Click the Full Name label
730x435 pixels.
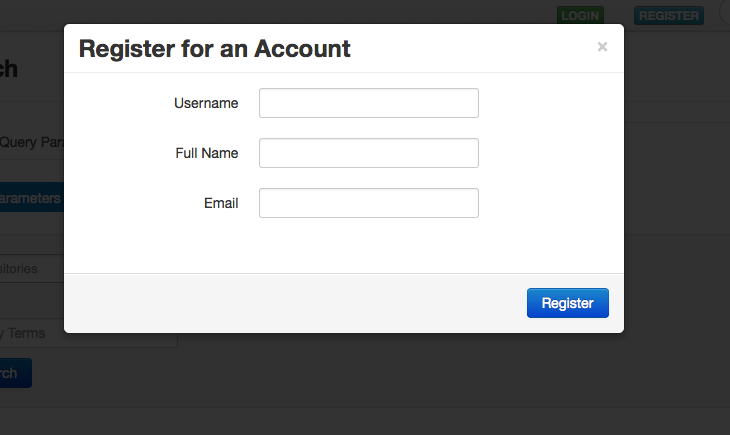(206, 153)
